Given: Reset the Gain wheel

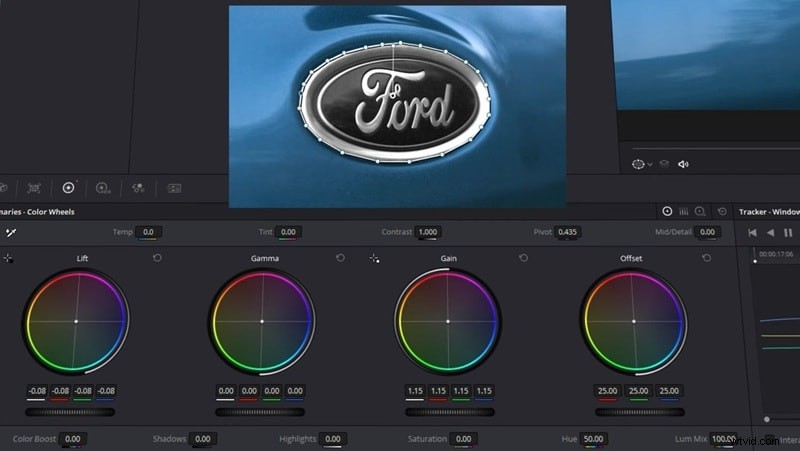Looking at the screenshot, I should (x=523, y=258).
